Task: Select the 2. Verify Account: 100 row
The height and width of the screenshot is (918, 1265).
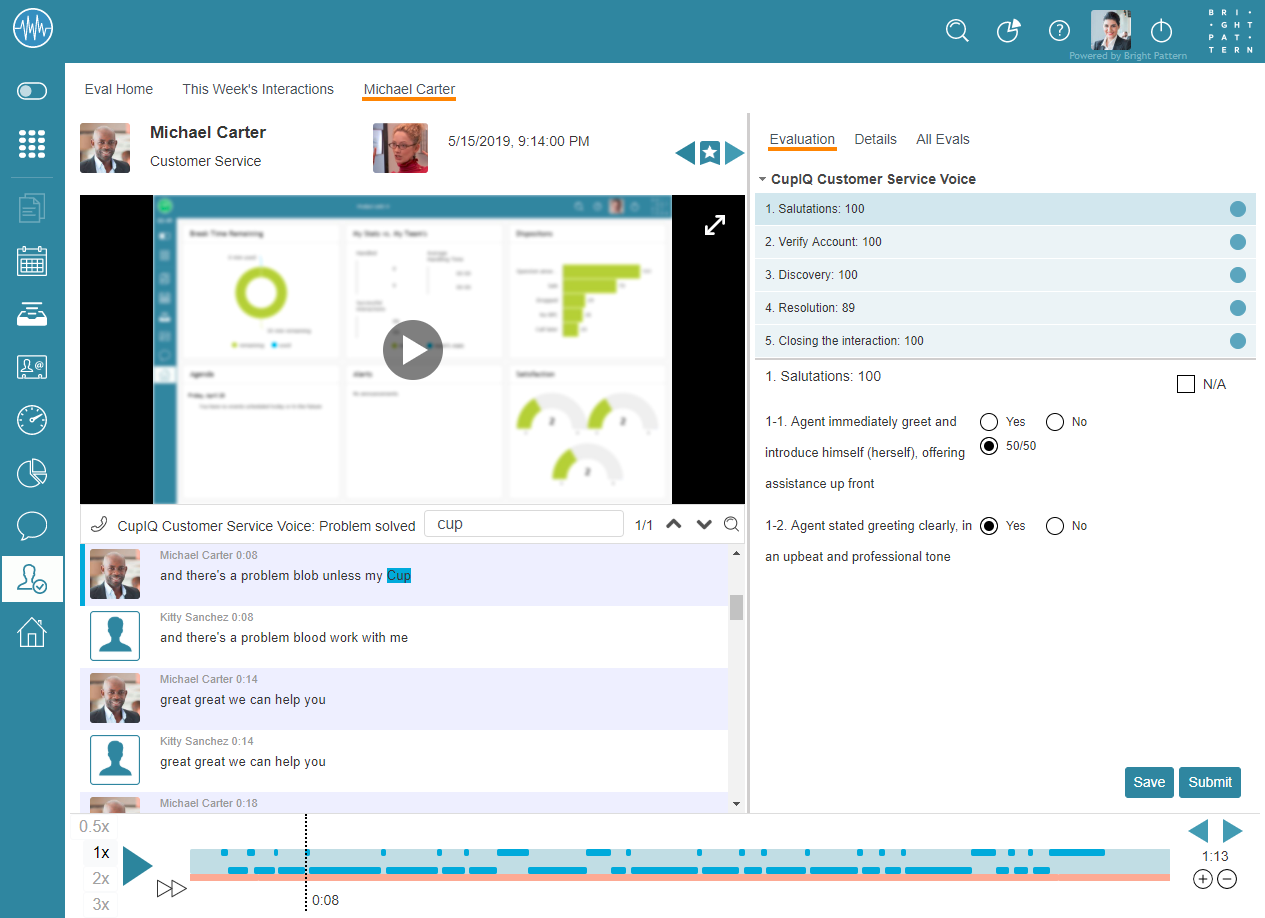Action: (x=1005, y=242)
